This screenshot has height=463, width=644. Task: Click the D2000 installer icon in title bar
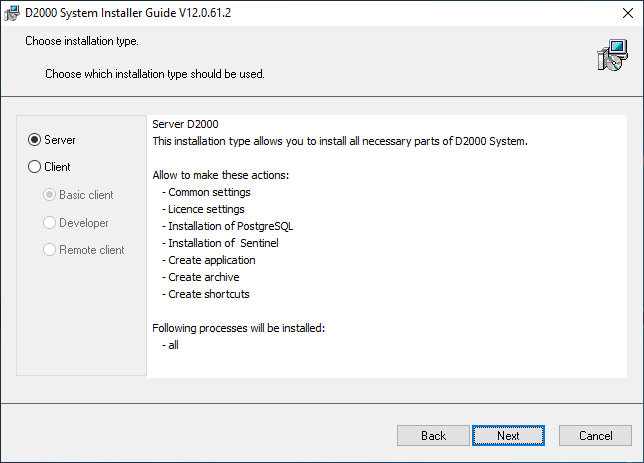pyautogui.click(x=15, y=14)
